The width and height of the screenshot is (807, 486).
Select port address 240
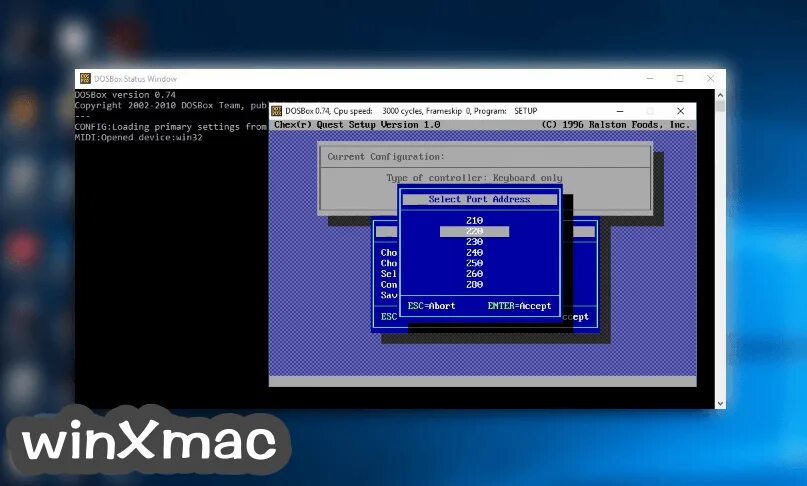(x=474, y=253)
